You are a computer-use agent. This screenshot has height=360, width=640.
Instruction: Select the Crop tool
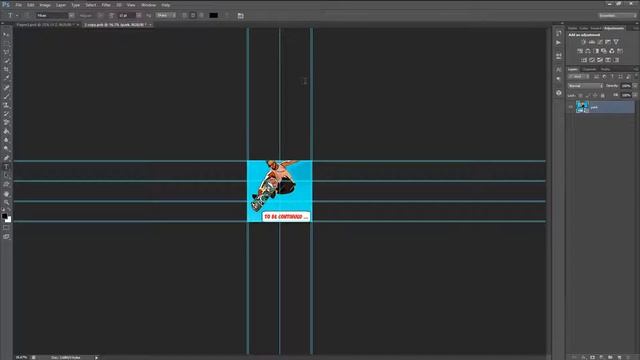(6, 69)
